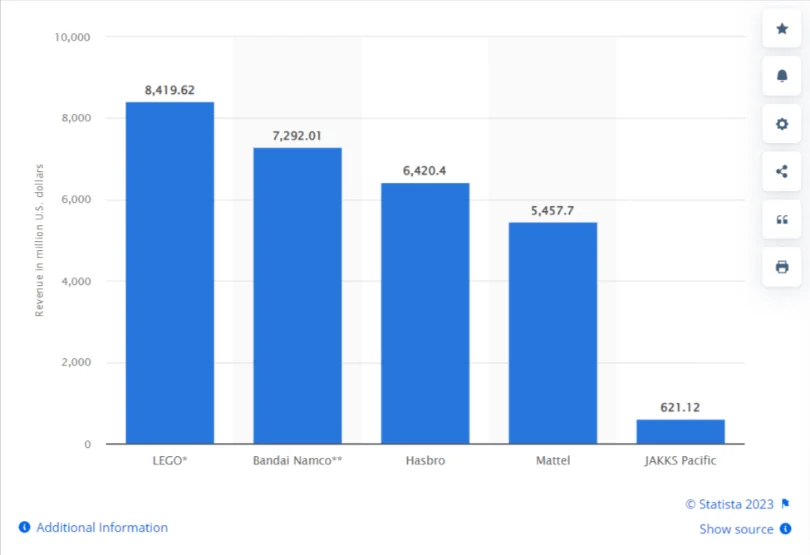Click the 621.12 value label
Screen dimensions: 810x555
[680, 408]
